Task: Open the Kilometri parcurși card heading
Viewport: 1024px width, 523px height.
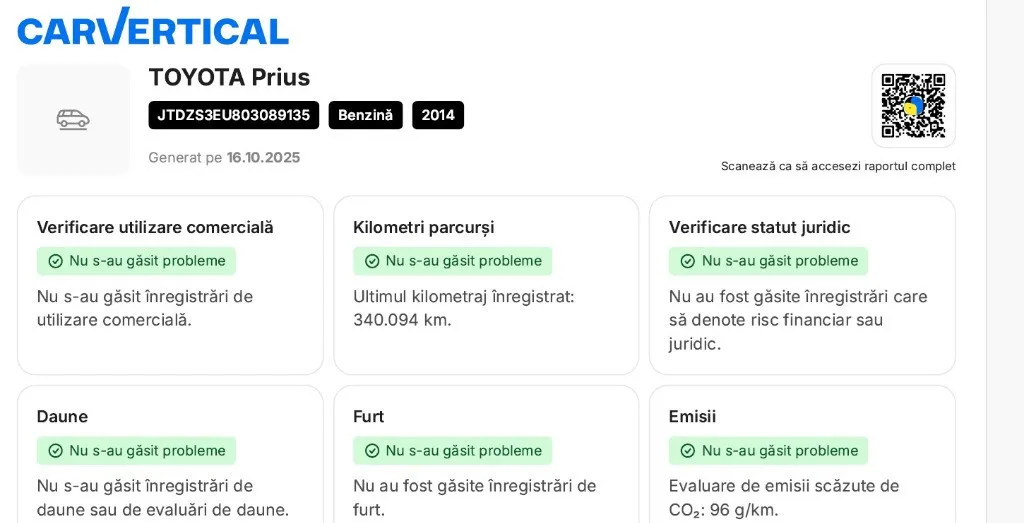Action: pos(423,227)
